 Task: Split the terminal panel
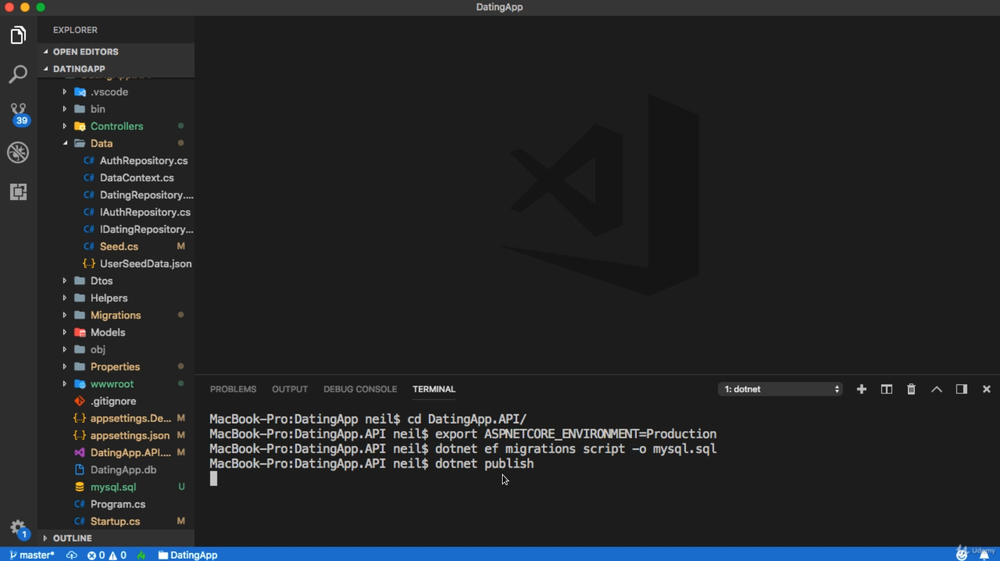coord(886,389)
